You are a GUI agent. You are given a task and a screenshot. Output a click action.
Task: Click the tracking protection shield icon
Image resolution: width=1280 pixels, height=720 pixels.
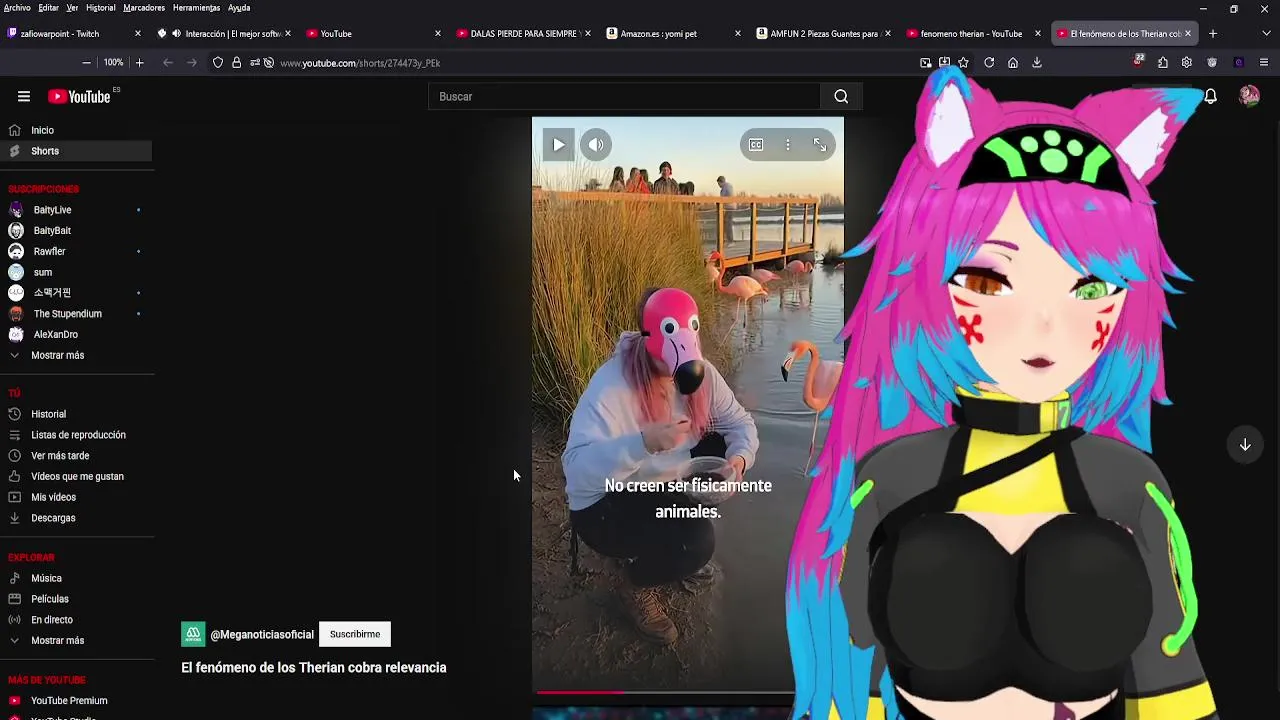tap(218, 63)
